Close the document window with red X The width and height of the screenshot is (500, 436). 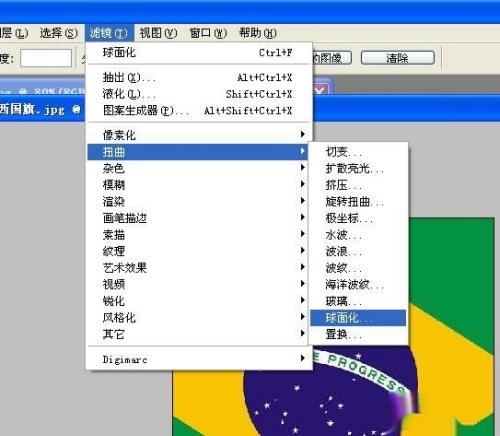[320, 89]
